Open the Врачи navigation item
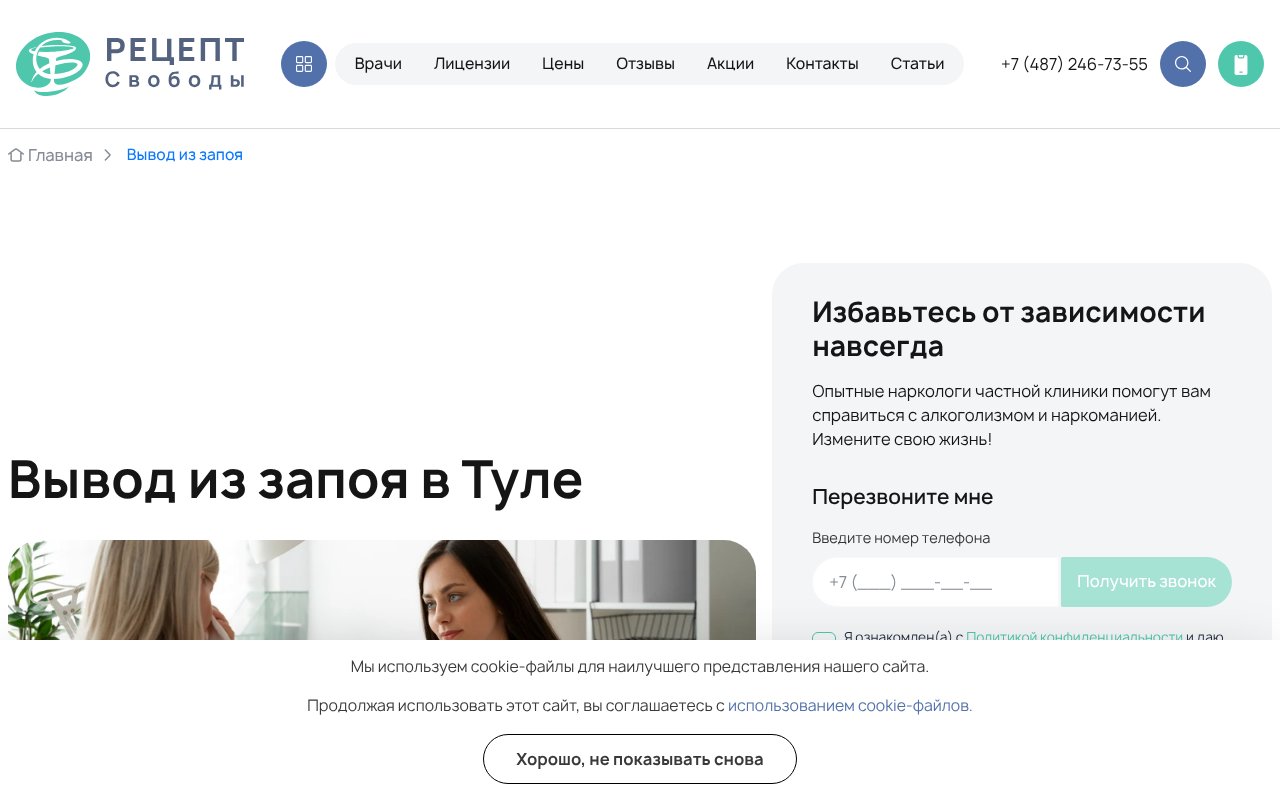Image resolution: width=1280 pixels, height=800 pixels. coord(378,63)
